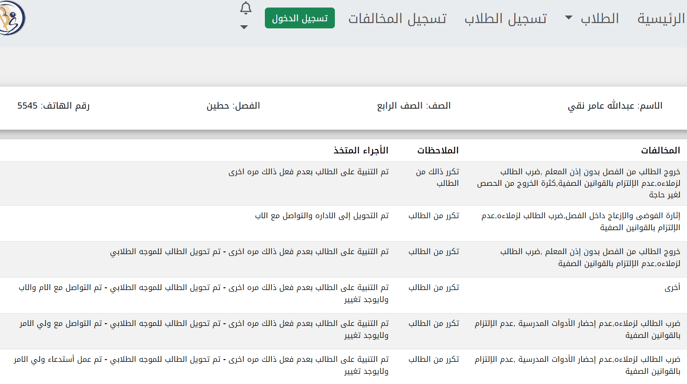
Task: Click the phone number 5545 field
Action: 53,106
